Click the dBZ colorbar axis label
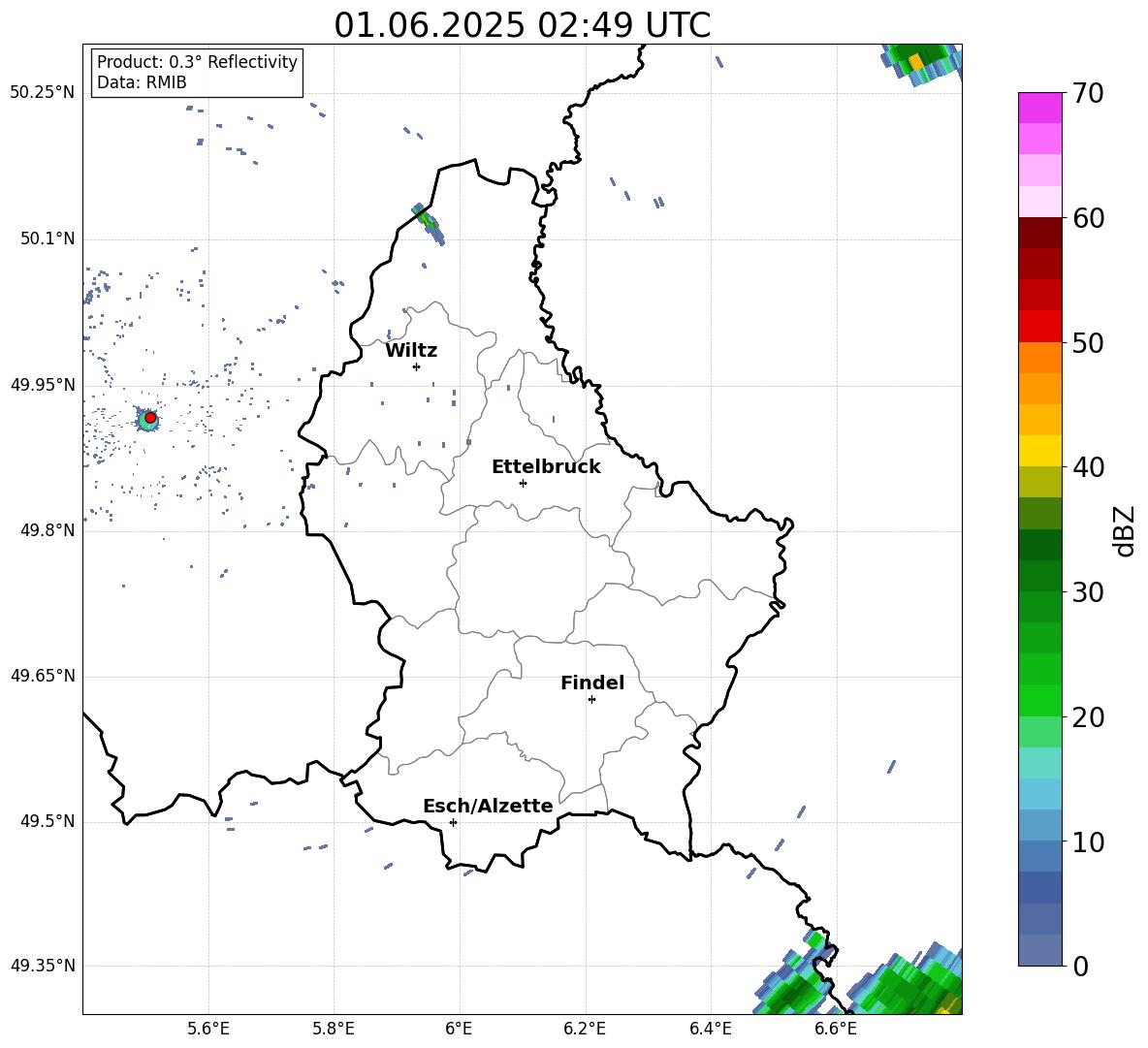The width and height of the screenshot is (1148, 1048). [x=1124, y=530]
